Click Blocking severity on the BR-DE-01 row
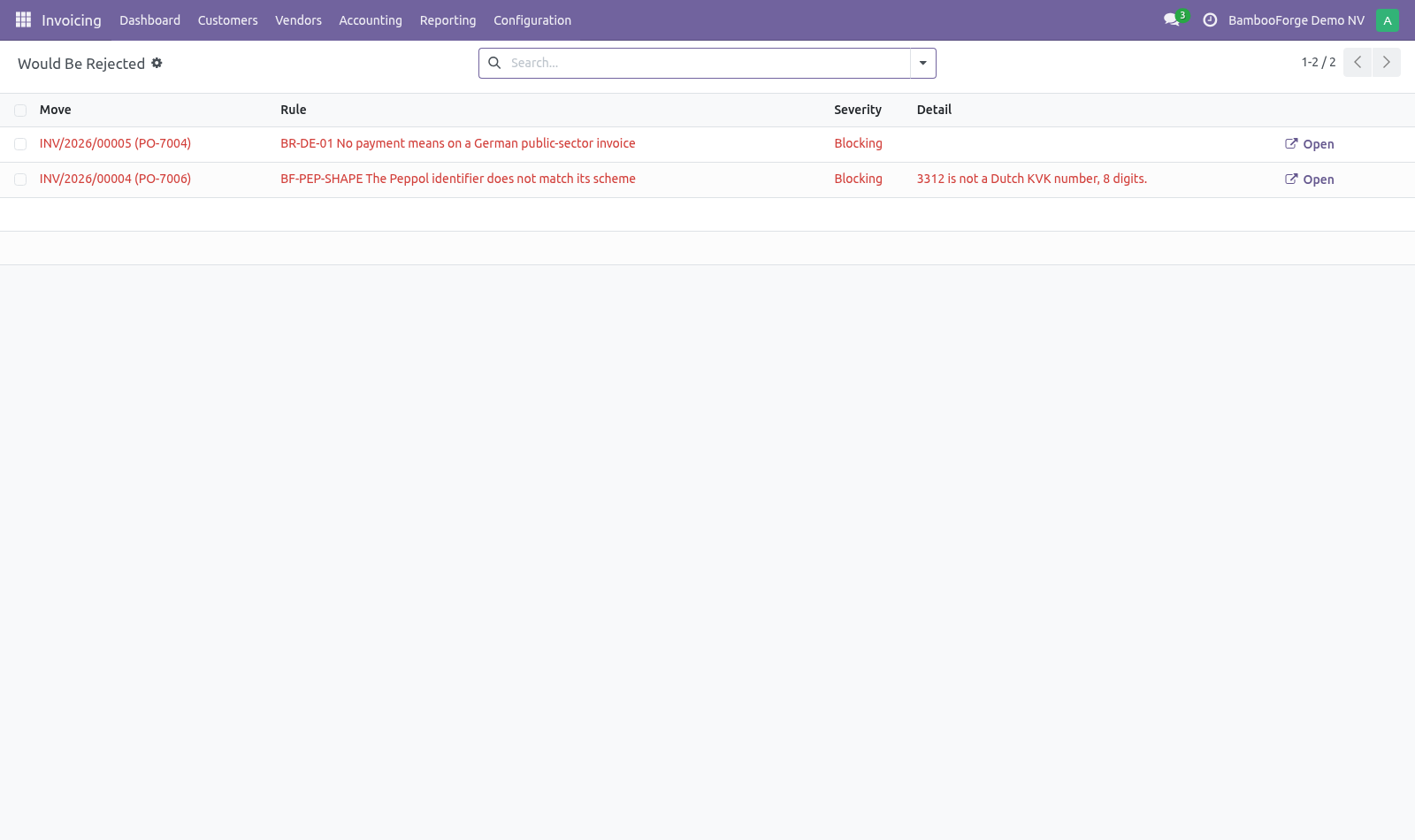The width and height of the screenshot is (1415, 840). click(x=859, y=143)
